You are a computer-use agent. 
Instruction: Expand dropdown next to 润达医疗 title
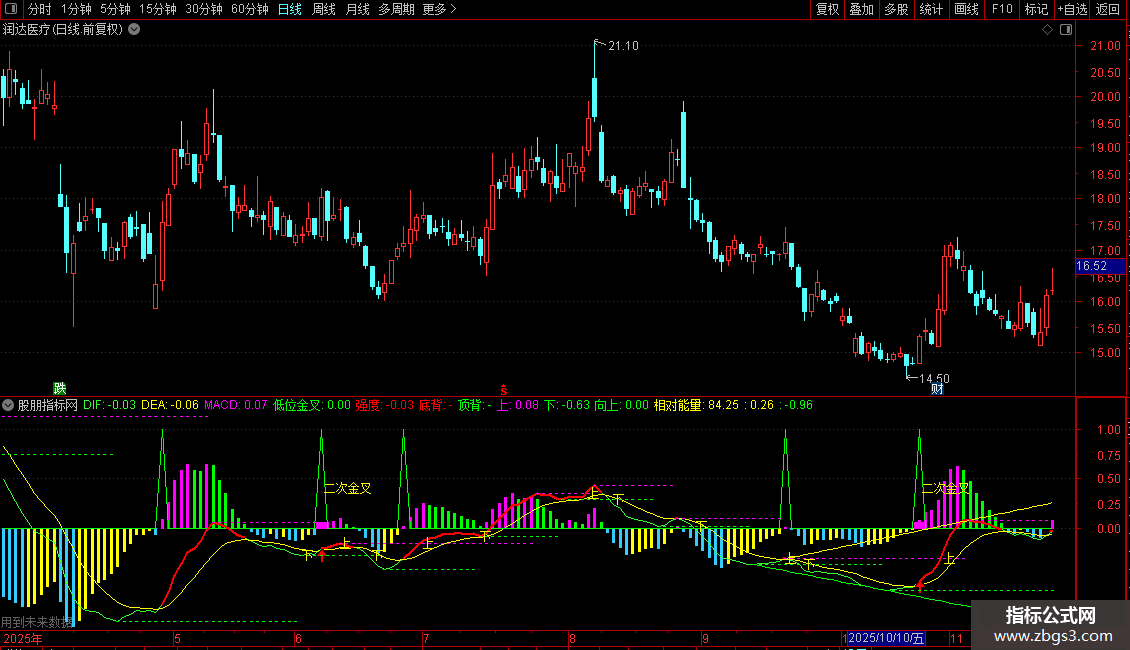click(134, 30)
